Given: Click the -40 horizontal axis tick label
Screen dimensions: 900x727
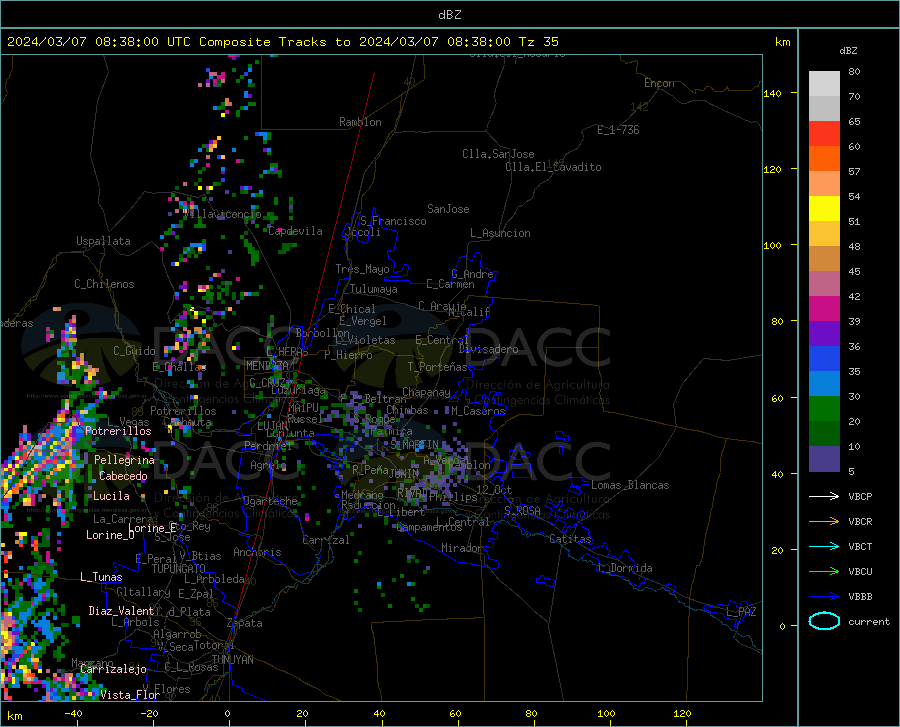Looking at the screenshot, I should coord(73,714).
